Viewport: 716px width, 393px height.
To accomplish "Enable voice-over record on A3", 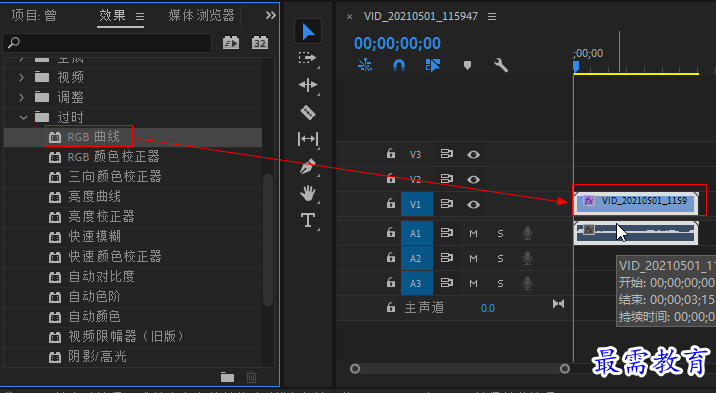I will pos(527,283).
